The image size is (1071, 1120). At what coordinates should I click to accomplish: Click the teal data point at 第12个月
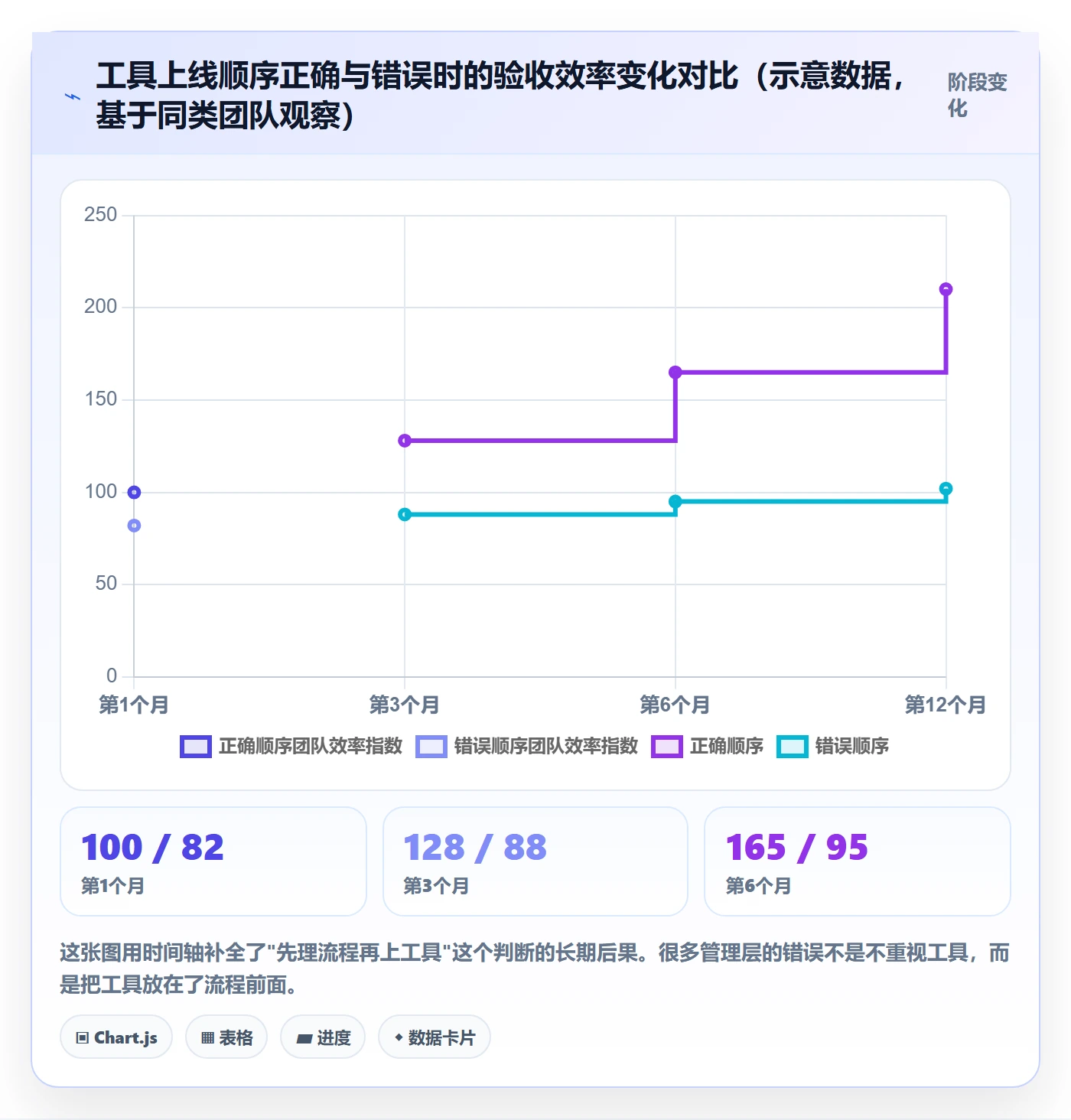[946, 489]
